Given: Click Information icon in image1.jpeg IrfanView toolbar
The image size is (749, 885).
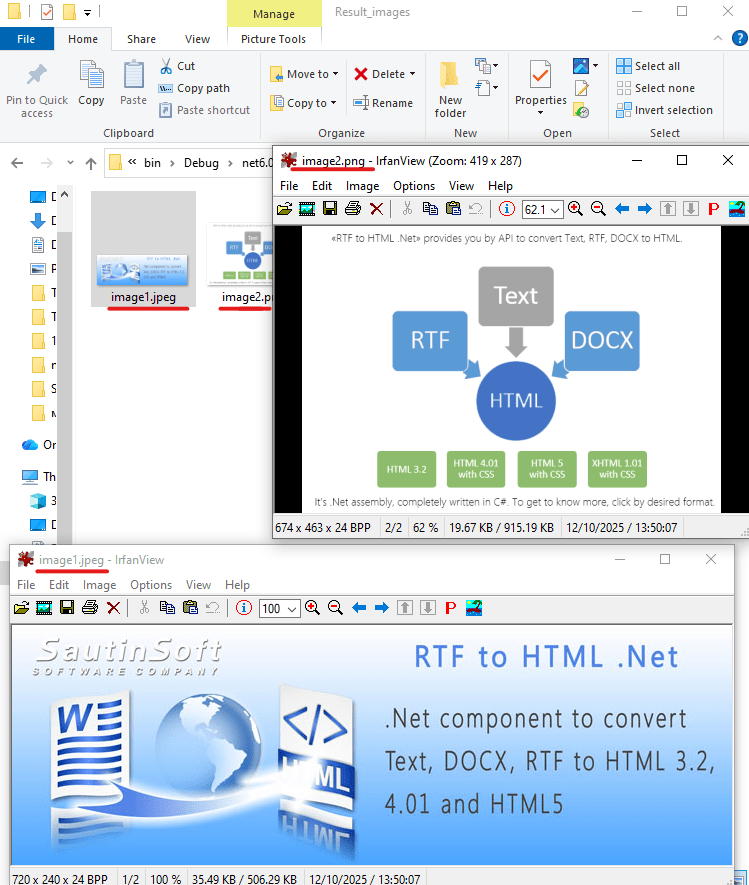Looking at the screenshot, I should (244, 608).
